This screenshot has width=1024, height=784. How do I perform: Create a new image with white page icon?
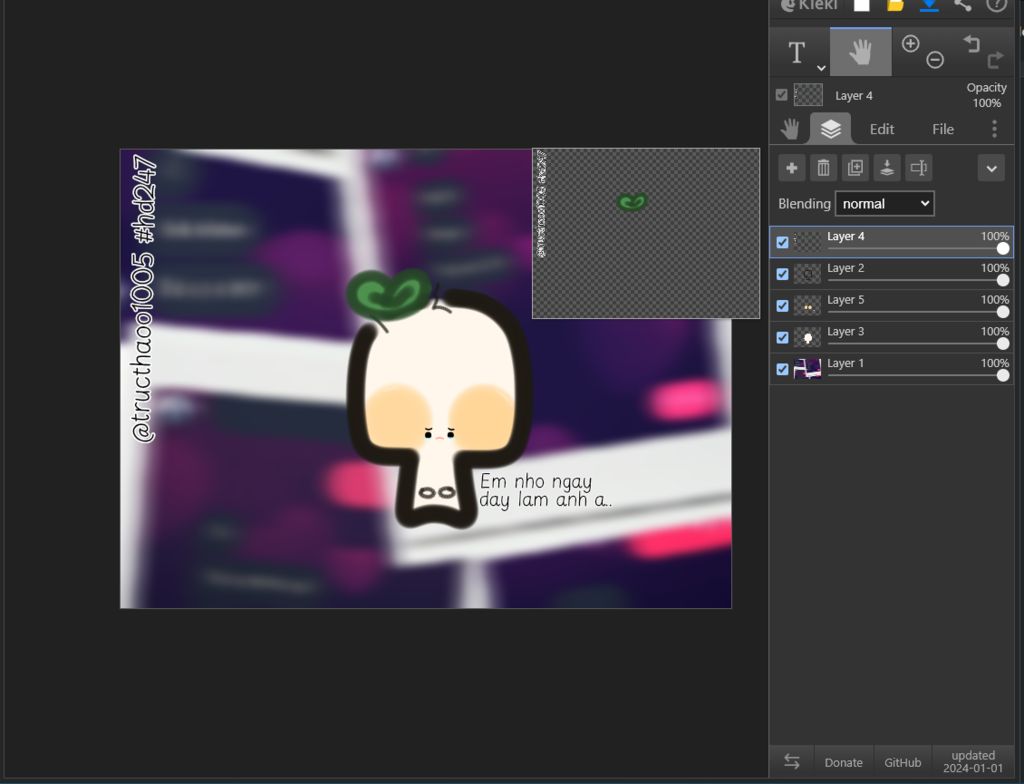[x=862, y=5]
